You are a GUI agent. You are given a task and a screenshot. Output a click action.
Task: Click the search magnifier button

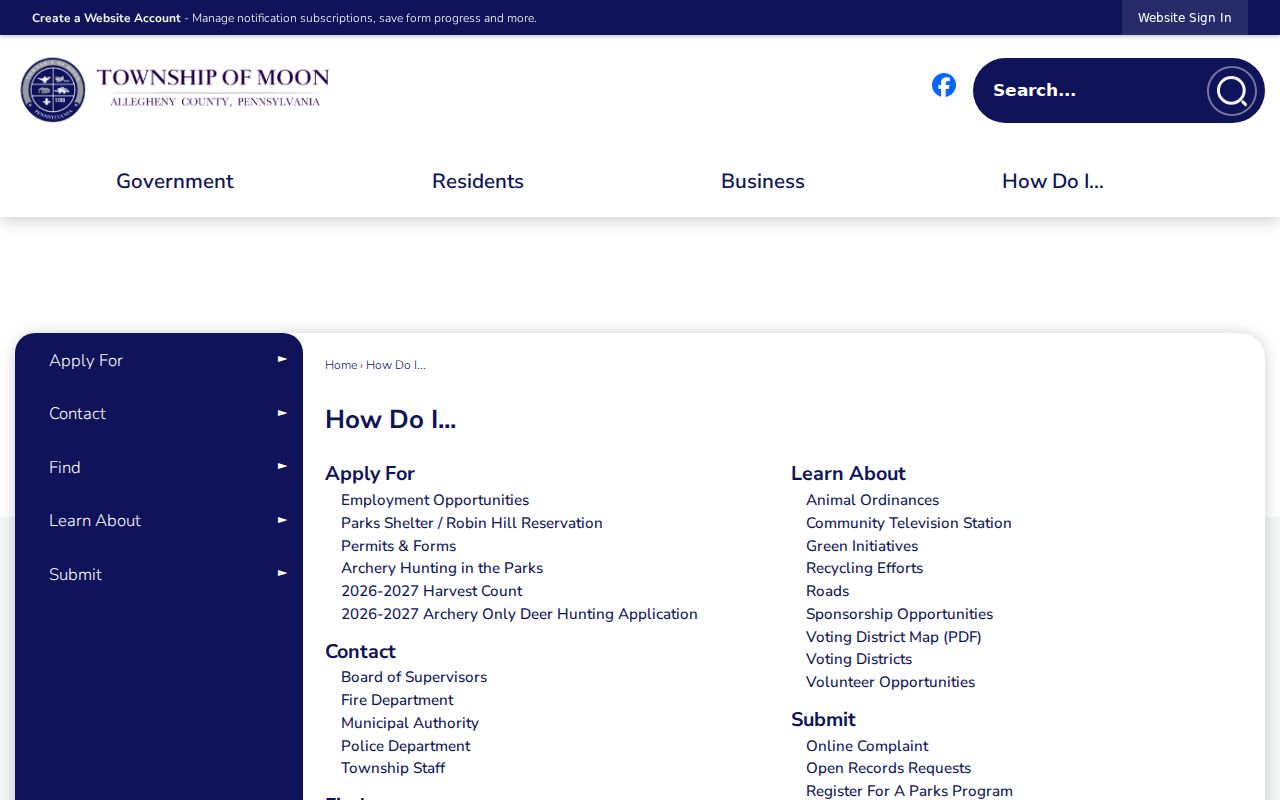point(1231,91)
